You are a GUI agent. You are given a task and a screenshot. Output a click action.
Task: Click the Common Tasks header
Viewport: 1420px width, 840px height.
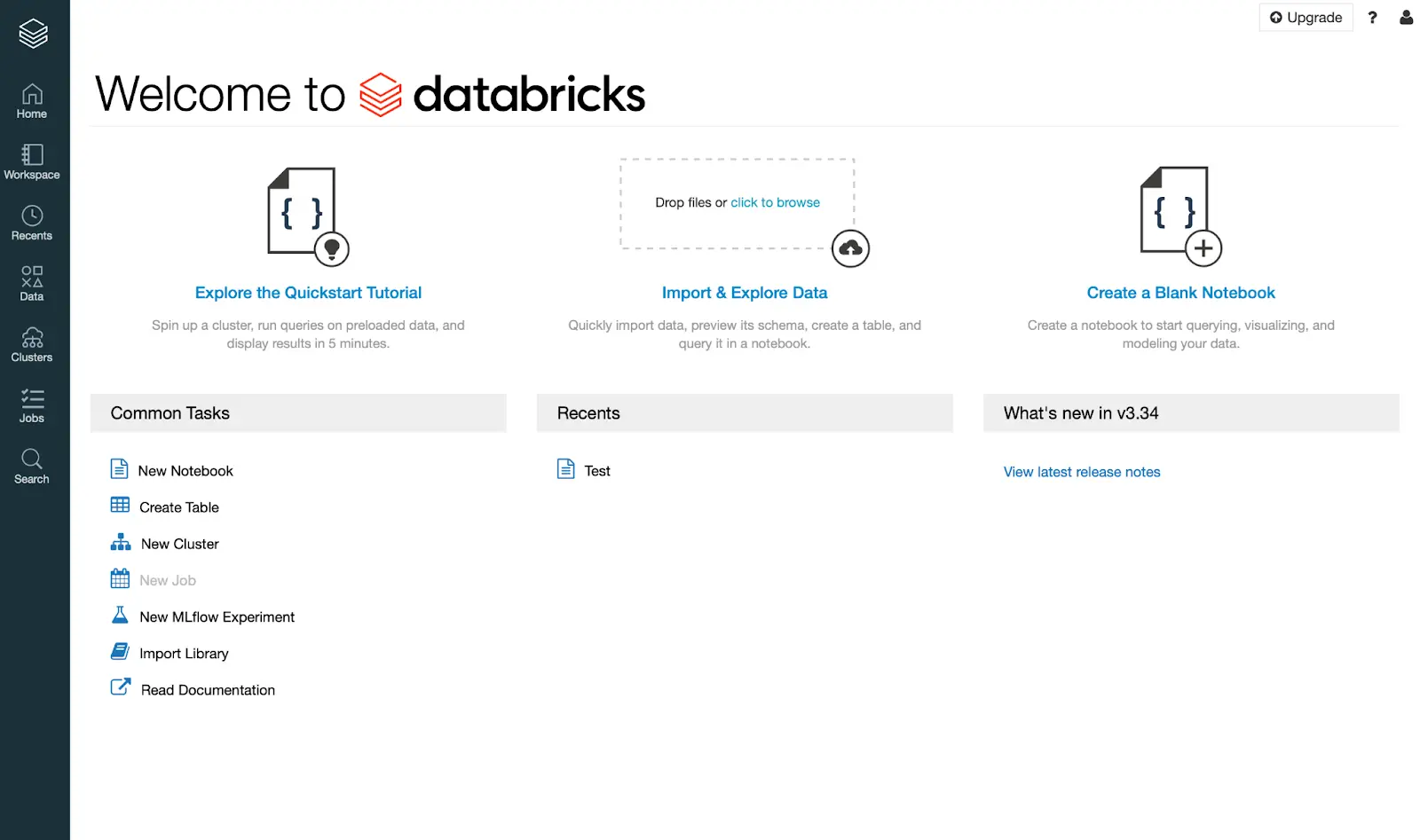pyautogui.click(x=298, y=413)
